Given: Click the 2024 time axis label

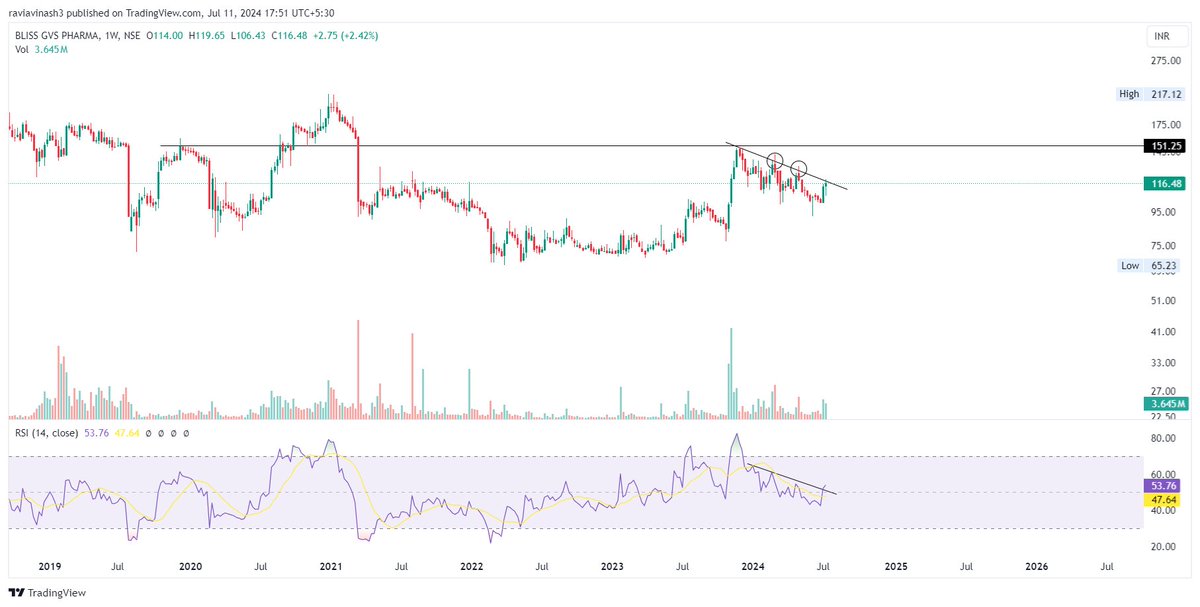Looking at the screenshot, I should tap(754, 566).
